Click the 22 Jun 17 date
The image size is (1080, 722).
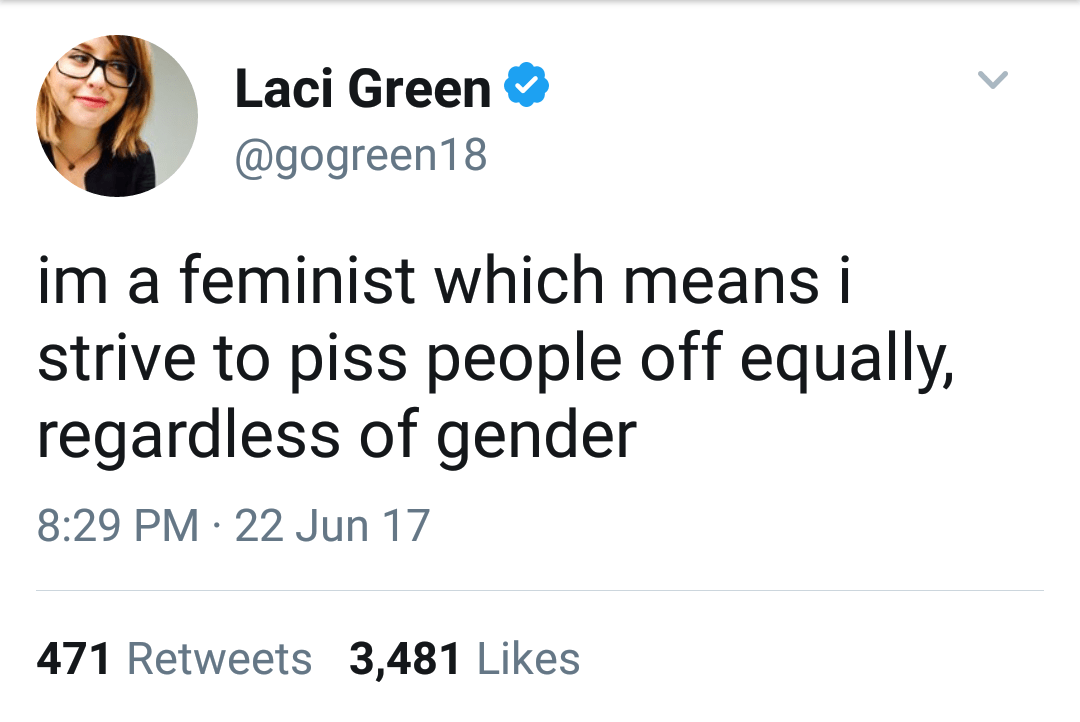(332, 526)
